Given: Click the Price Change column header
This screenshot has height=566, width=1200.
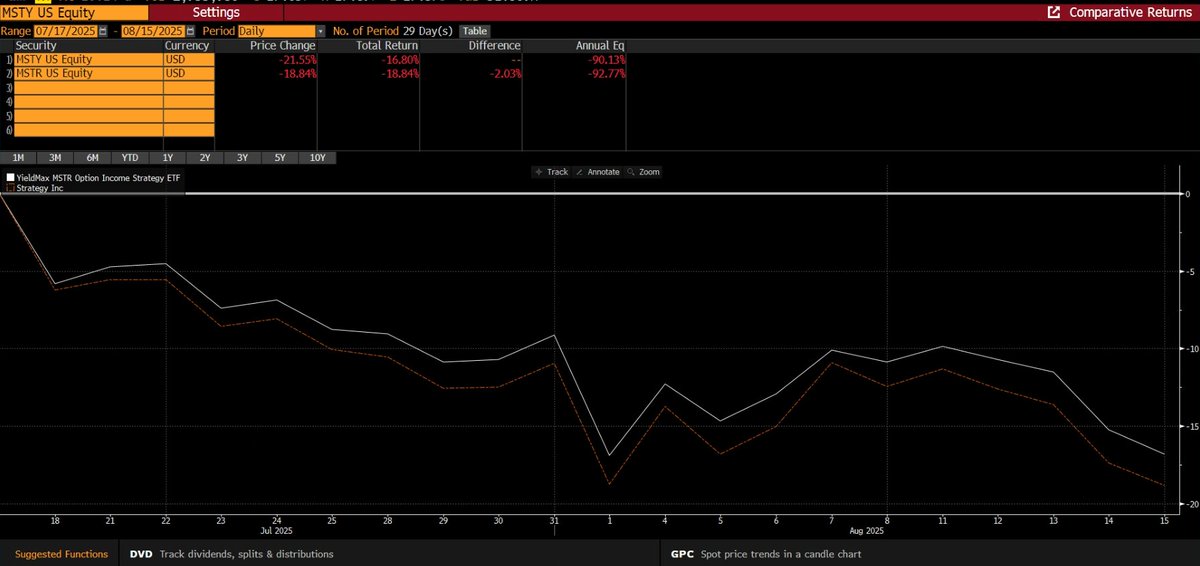Looking at the screenshot, I should click(282, 46).
